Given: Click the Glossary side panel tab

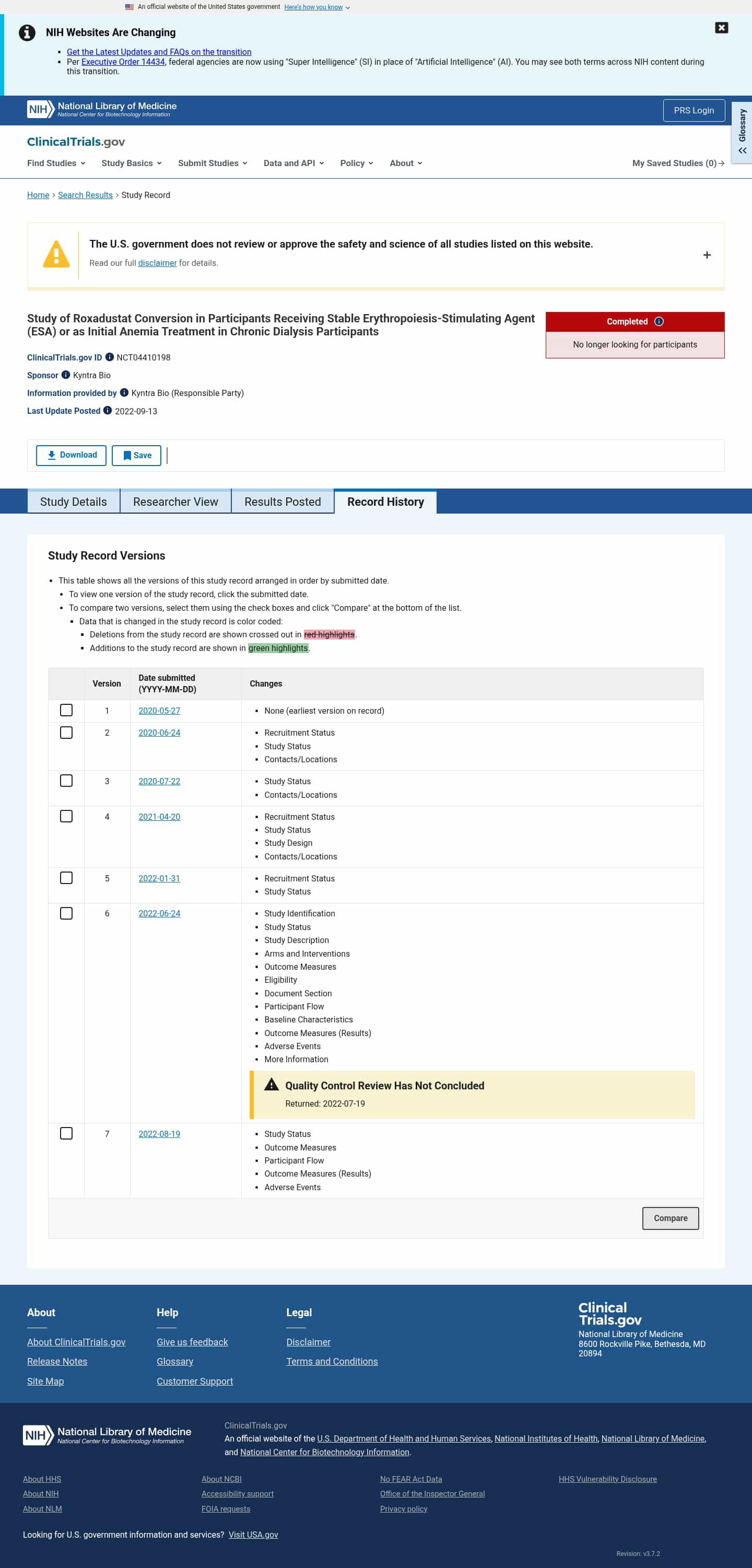Looking at the screenshot, I should 742,132.
